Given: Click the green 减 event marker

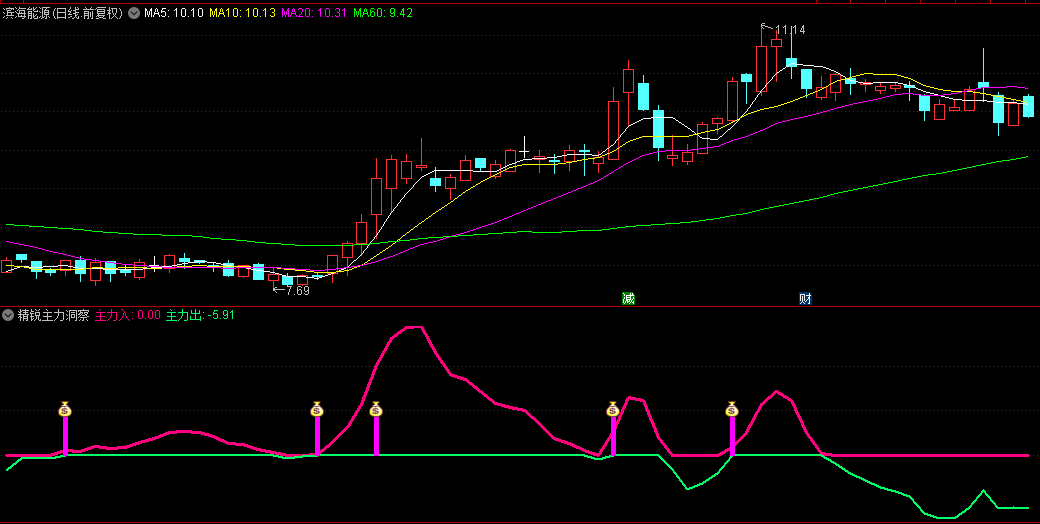Looking at the screenshot, I should [628, 298].
